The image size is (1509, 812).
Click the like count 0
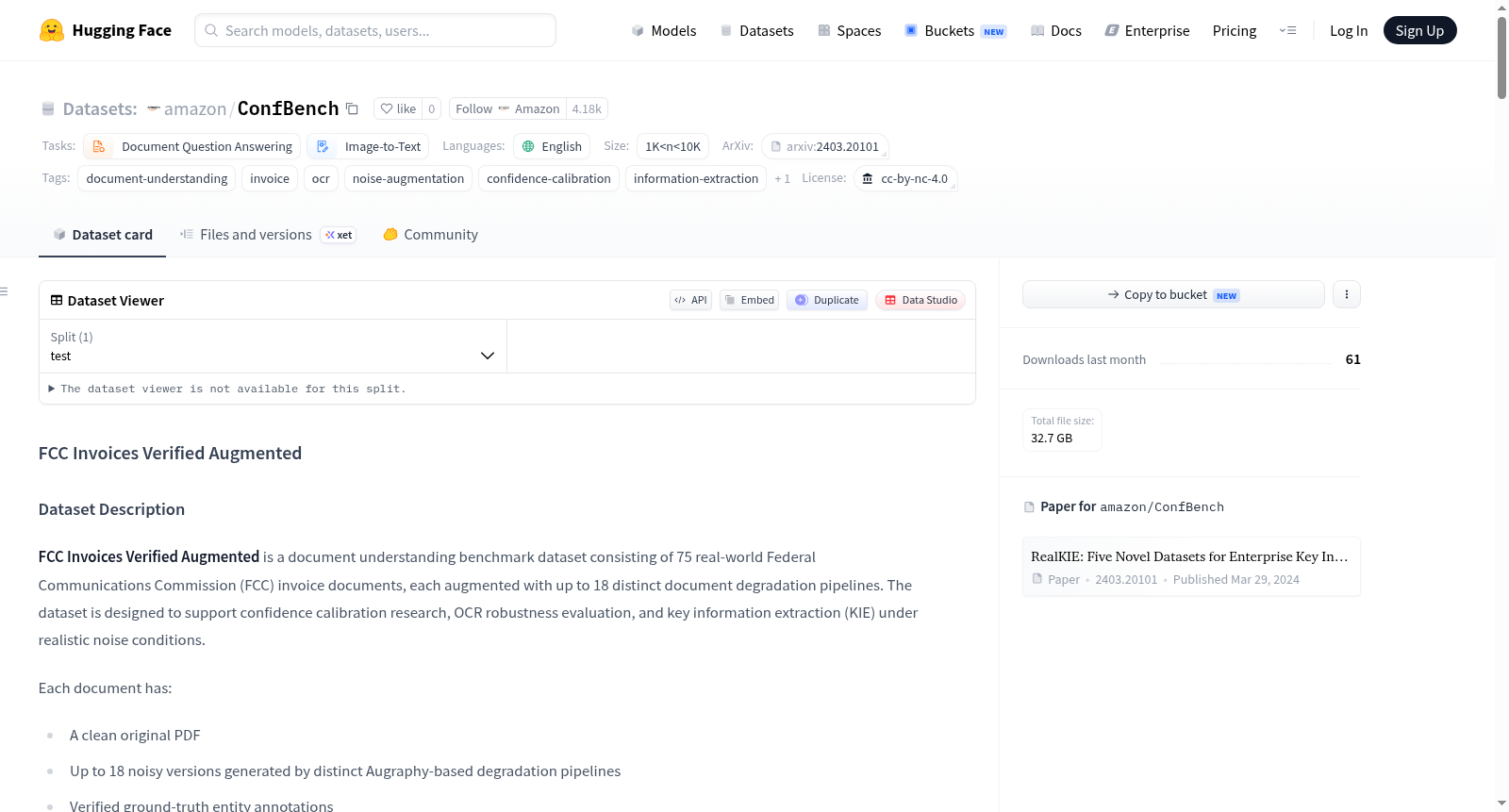[x=432, y=108]
